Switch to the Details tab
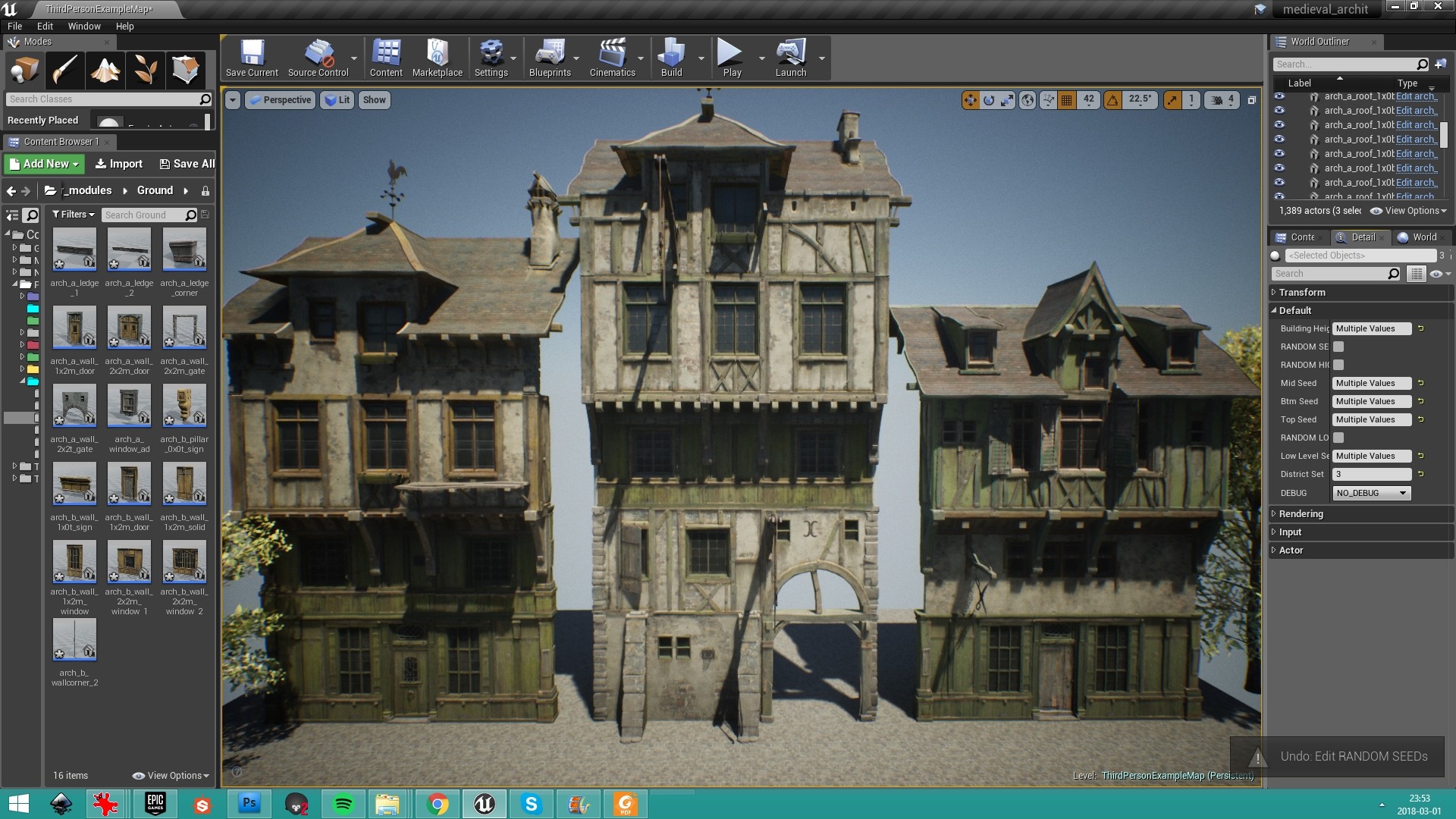Viewport: 1456px width, 819px height. pos(1361,237)
